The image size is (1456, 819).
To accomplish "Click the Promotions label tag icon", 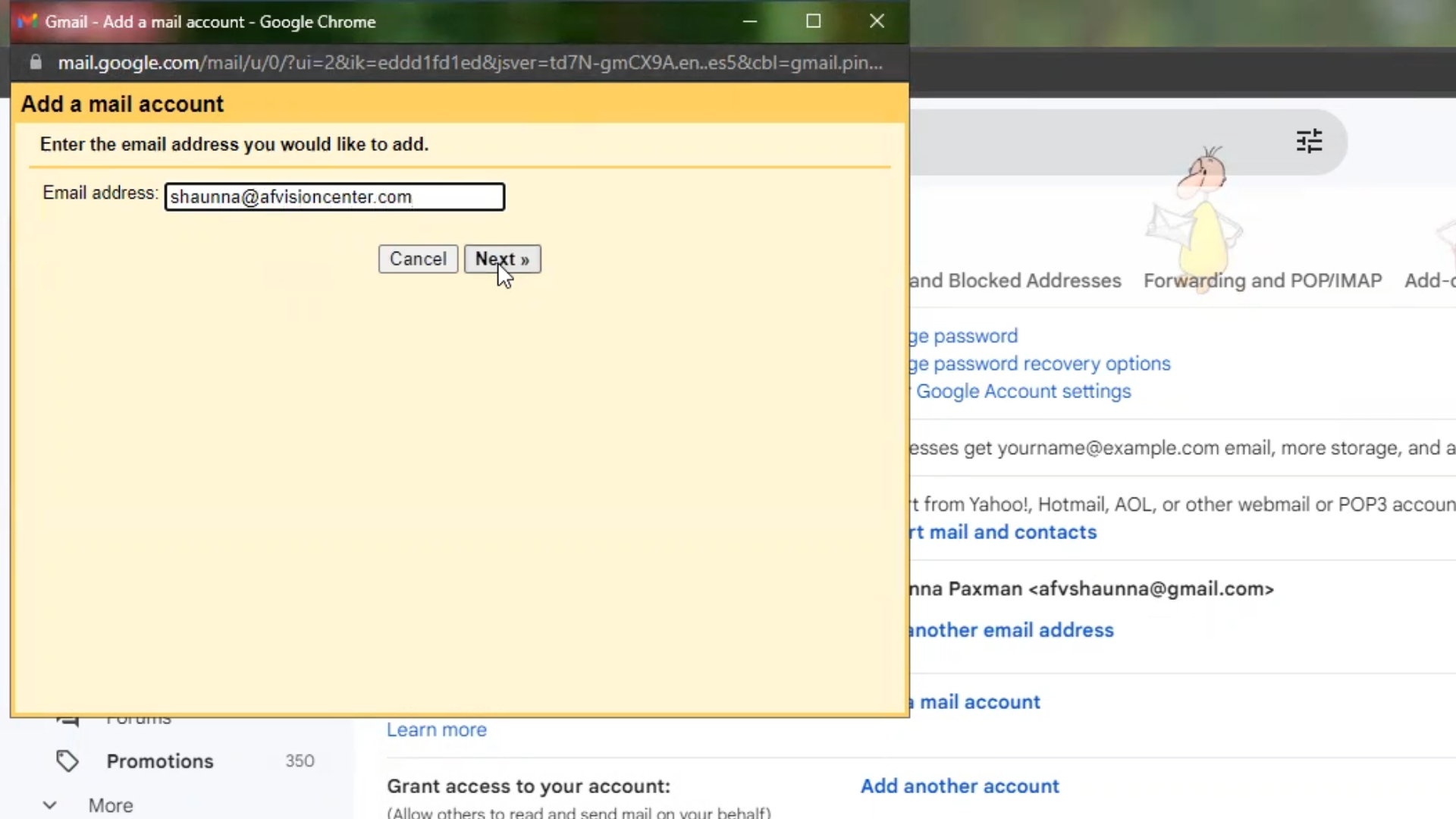I will 67,761.
